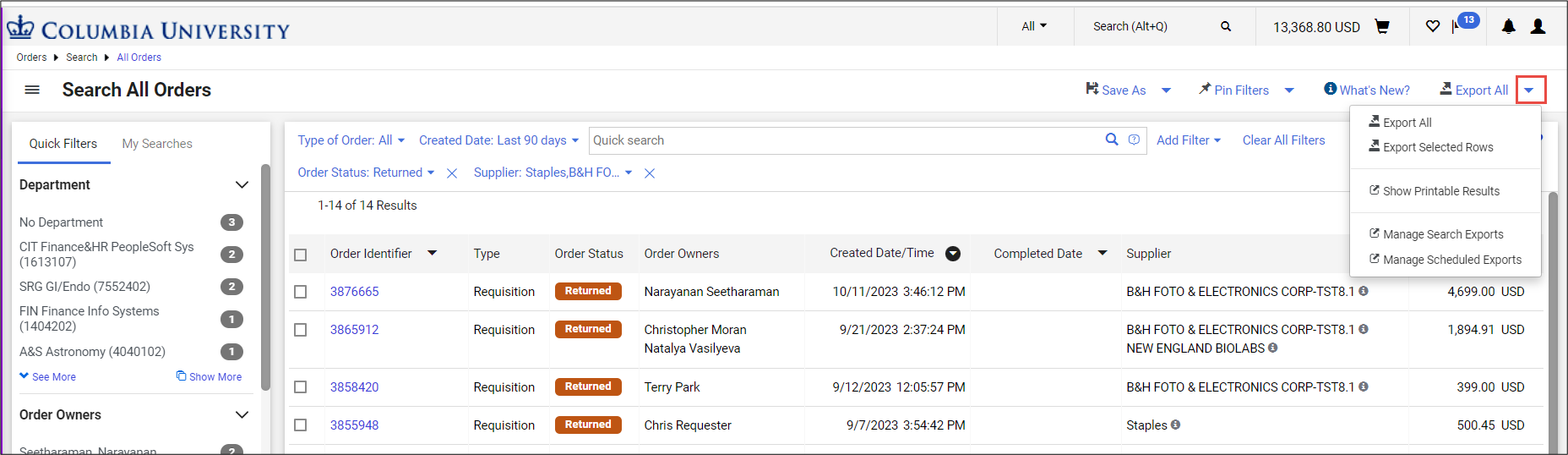Screen dimensions: 1568x455
Task: Open the action items flag with 13 badge
Action: [1465, 23]
